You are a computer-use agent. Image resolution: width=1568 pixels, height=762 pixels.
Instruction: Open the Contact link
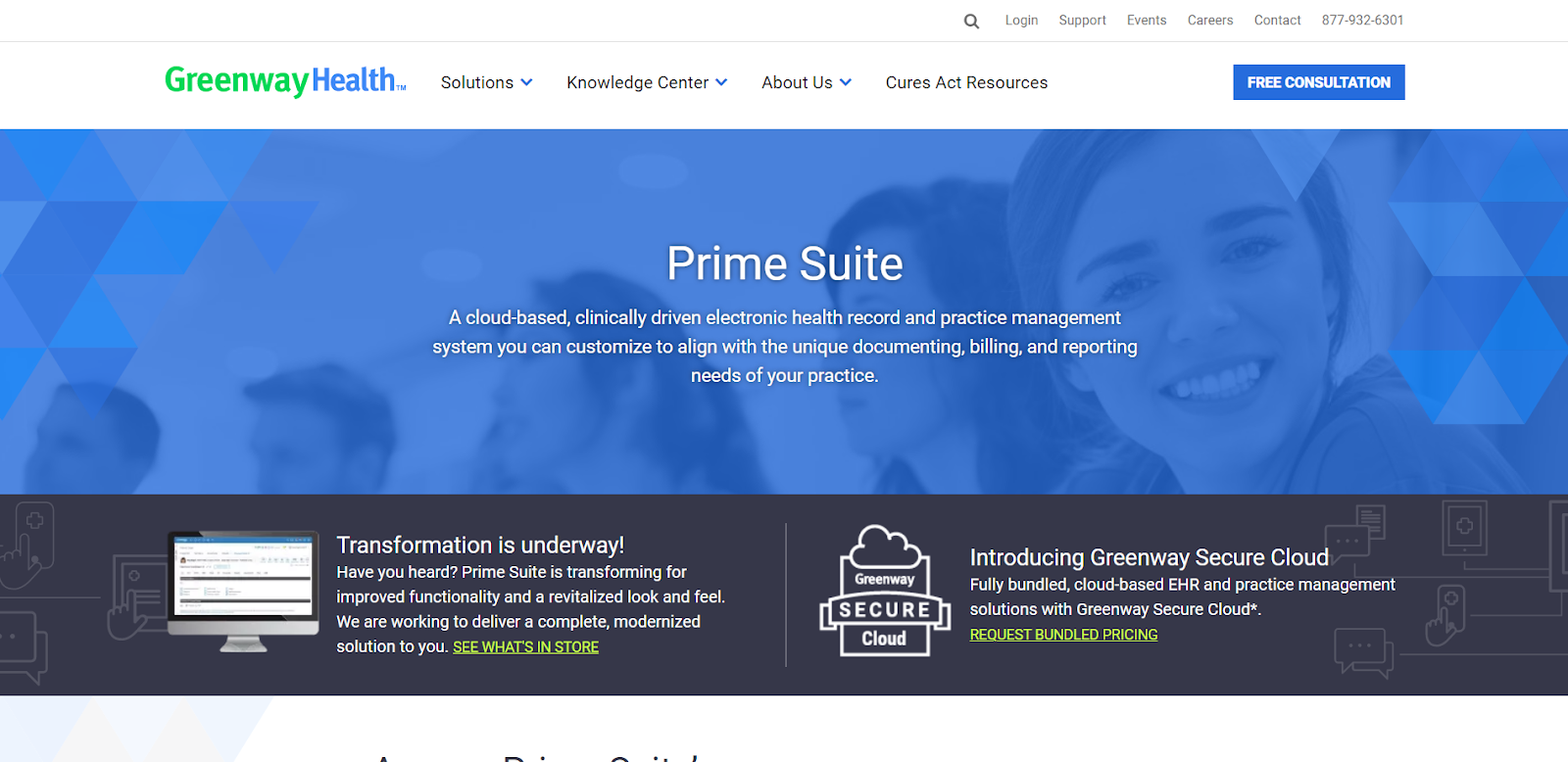(x=1277, y=20)
